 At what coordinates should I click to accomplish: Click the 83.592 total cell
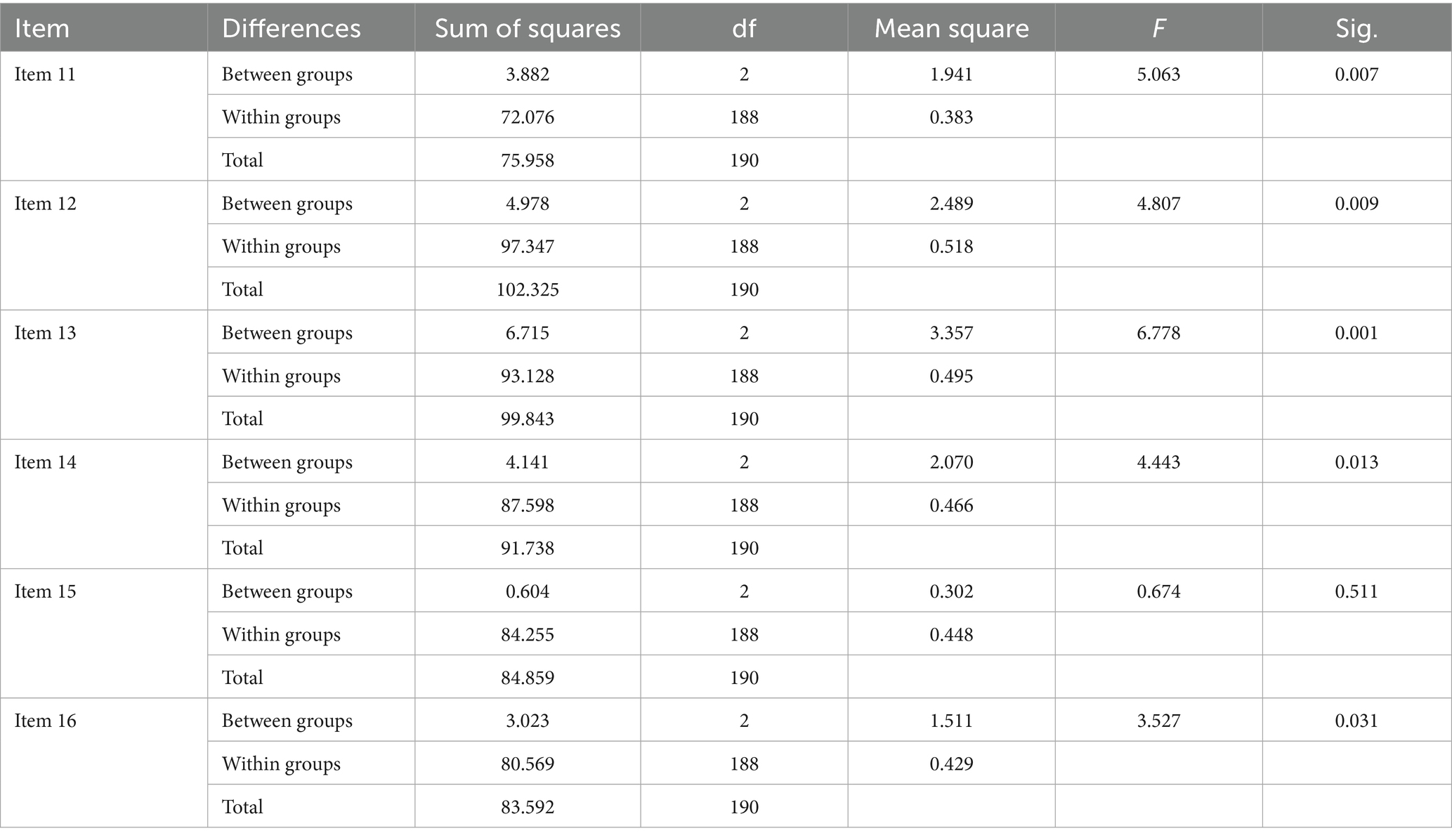tap(528, 806)
